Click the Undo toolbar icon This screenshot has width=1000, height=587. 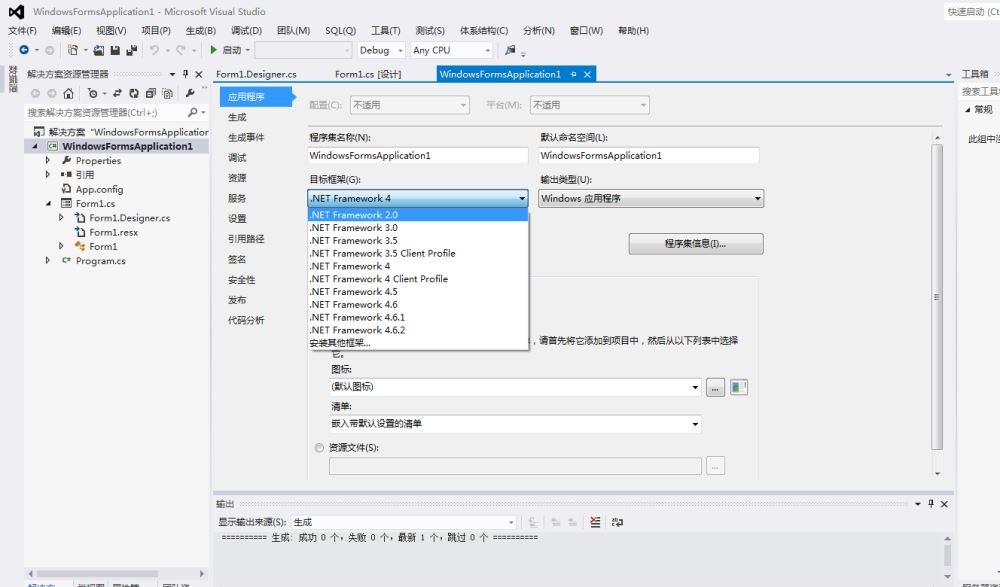155,50
